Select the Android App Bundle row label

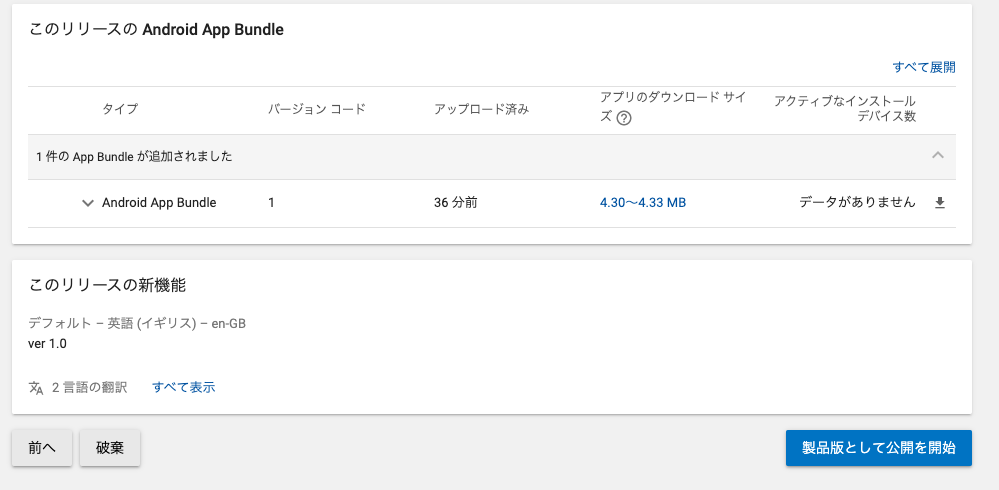(159, 203)
